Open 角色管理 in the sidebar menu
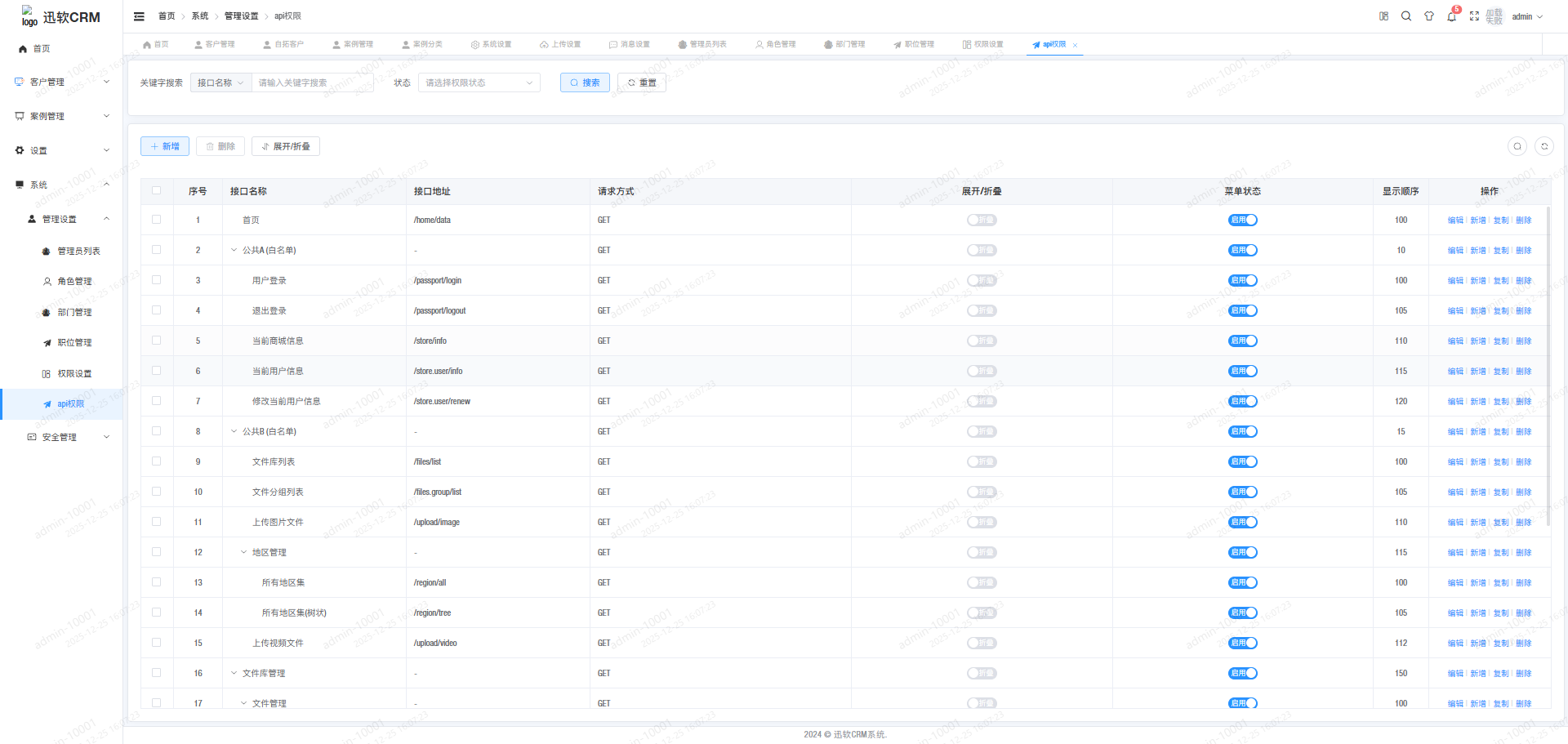Image resolution: width=1568 pixels, height=744 pixels. tap(74, 281)
